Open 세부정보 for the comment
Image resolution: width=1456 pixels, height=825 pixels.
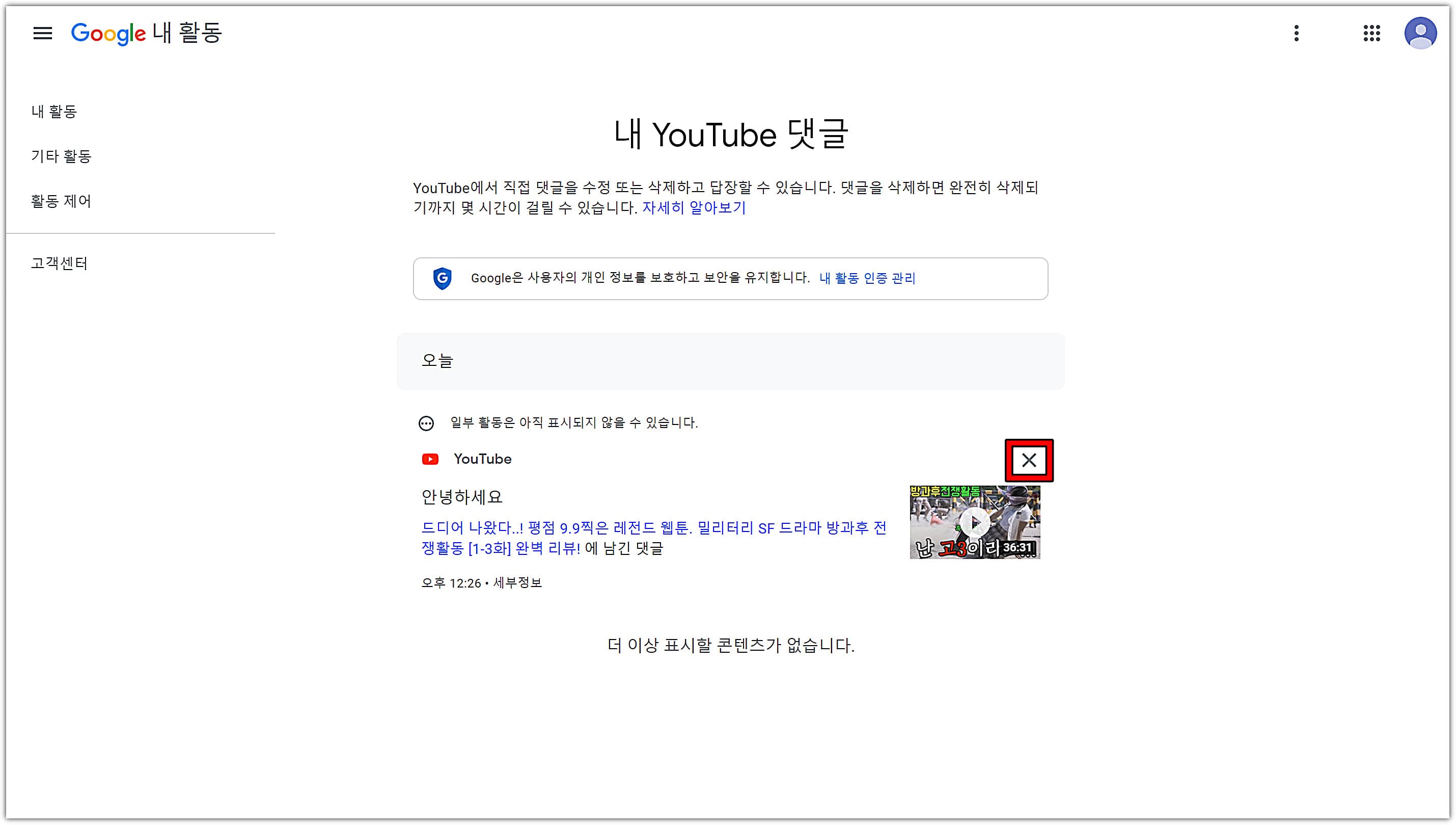point(517,583)
